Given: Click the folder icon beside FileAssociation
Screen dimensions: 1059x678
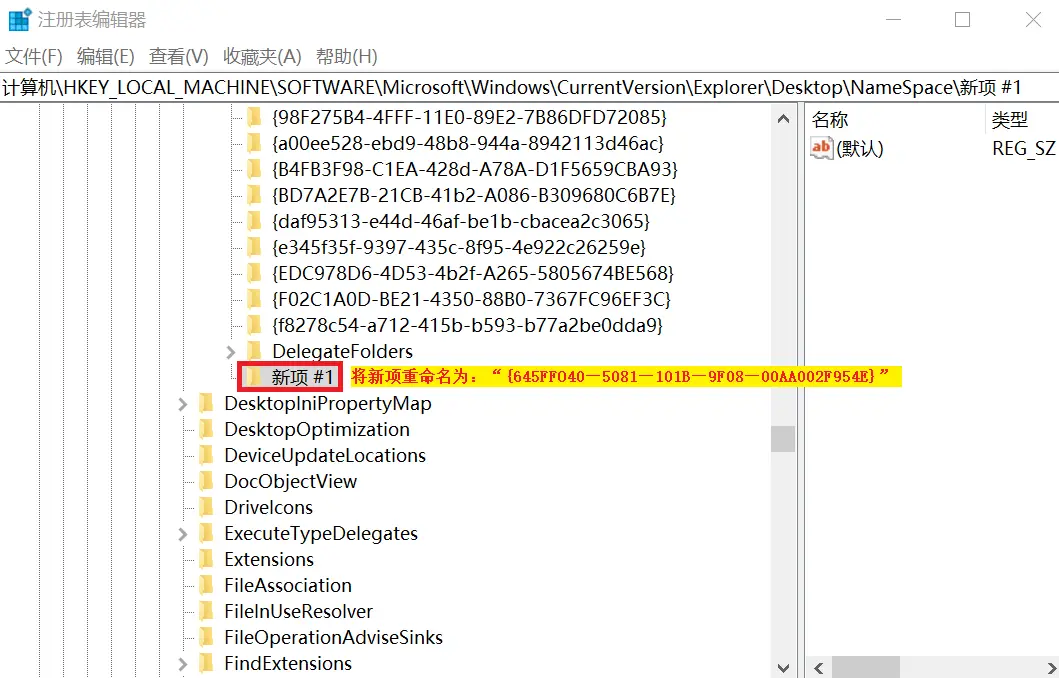Looking at the screenshot, I should pos(207,585).
